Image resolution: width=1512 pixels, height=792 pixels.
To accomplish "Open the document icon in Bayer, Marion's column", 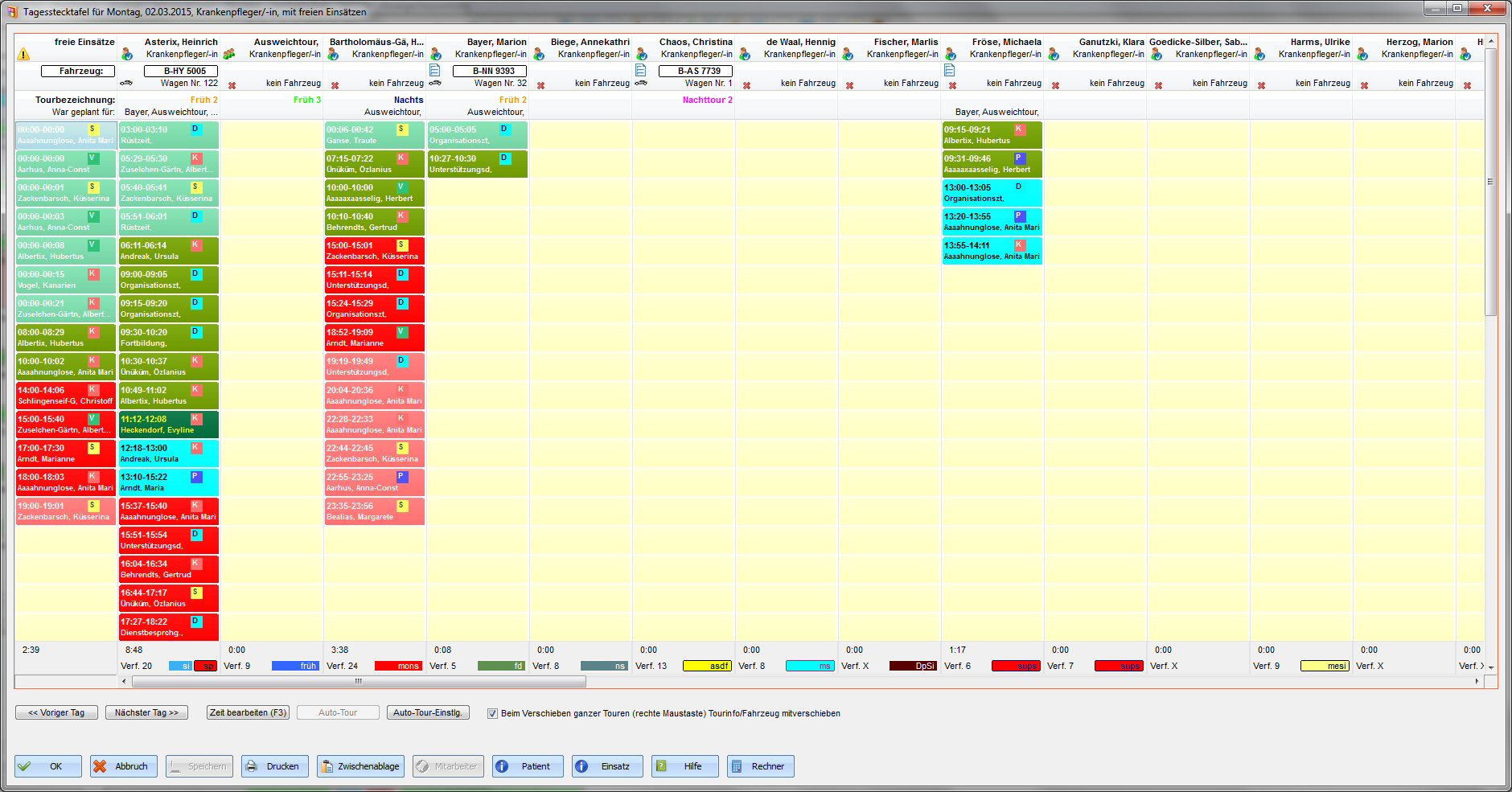I will pyautogui.click(x=435, y=70).
